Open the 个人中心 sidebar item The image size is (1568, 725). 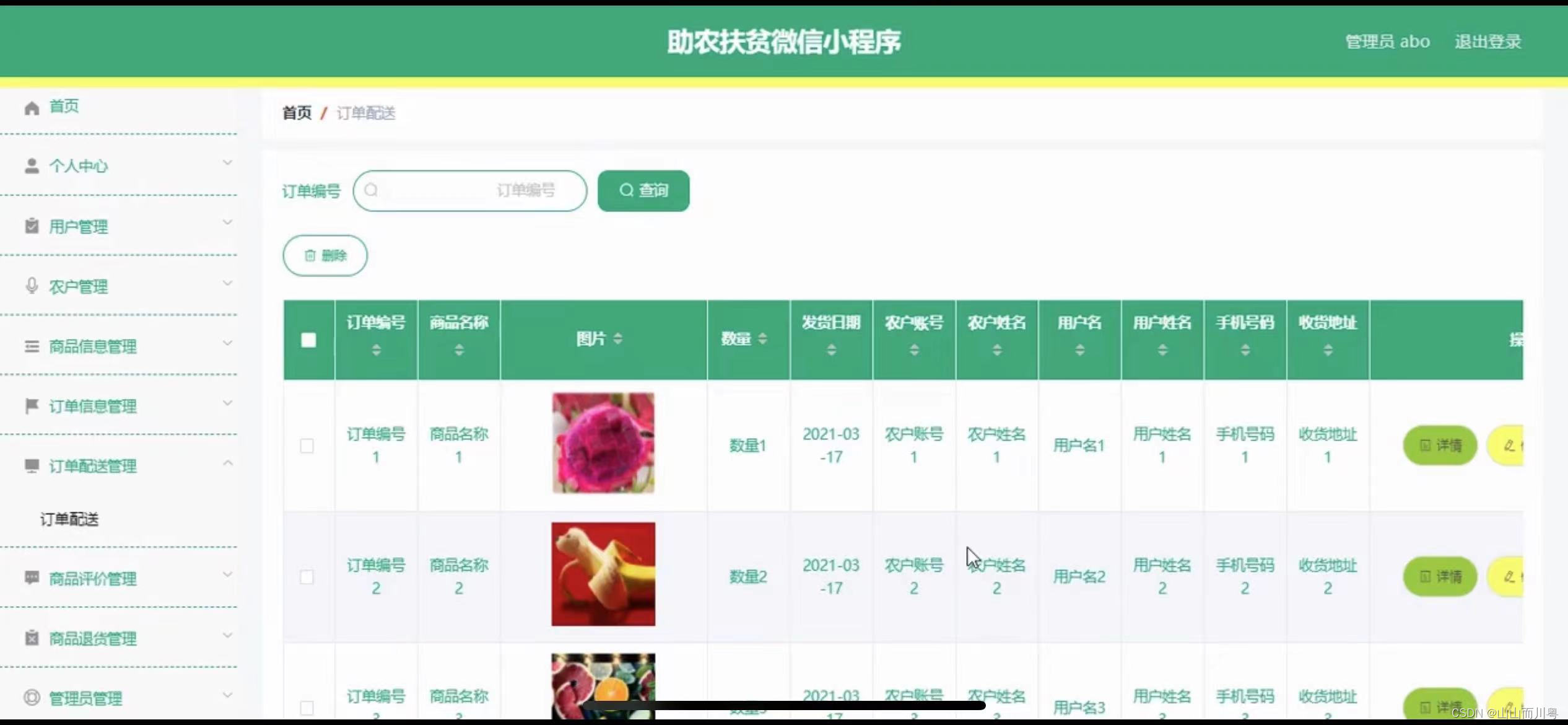click(79, 166)
